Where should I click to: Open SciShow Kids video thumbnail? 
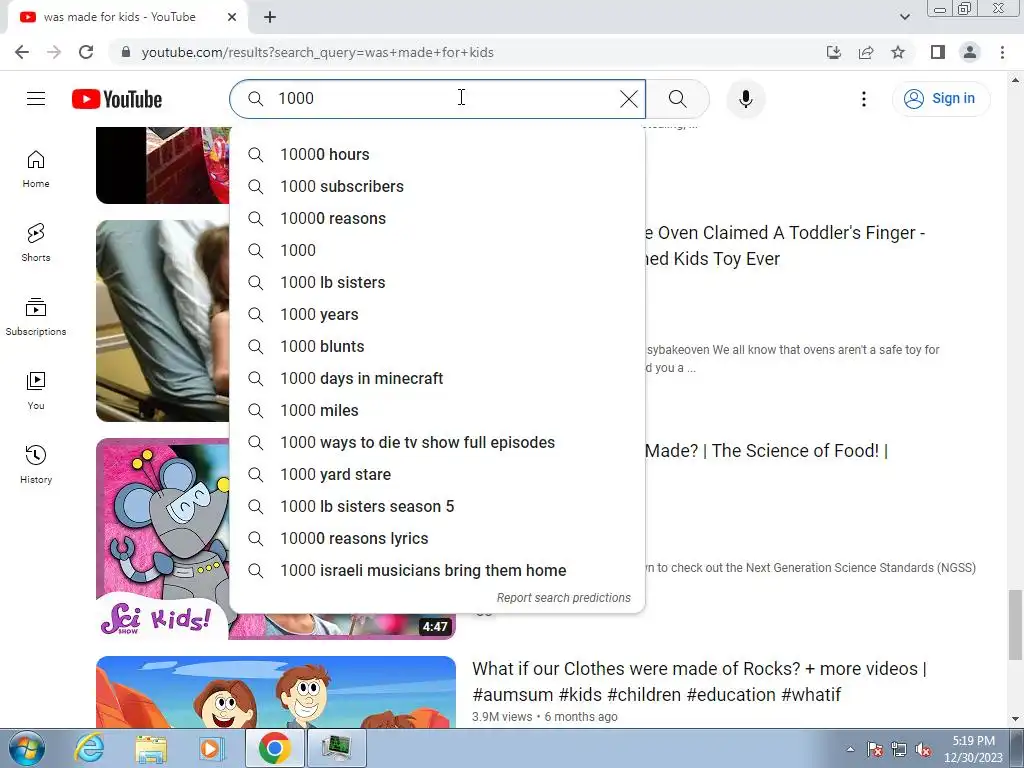(276, 539)
